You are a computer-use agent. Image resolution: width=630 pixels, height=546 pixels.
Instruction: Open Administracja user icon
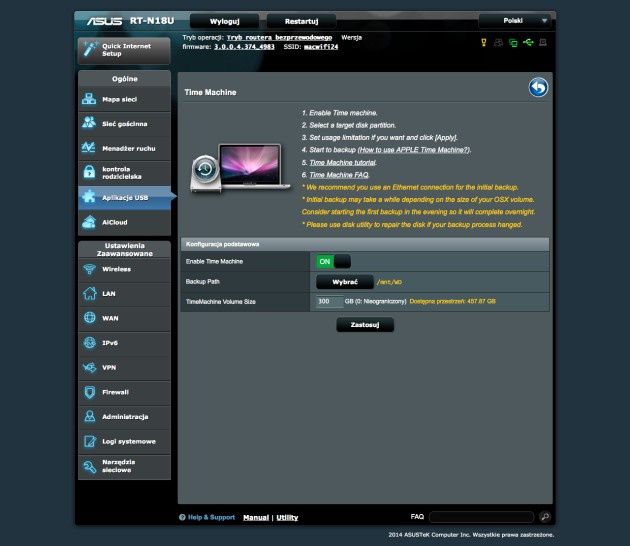point(89,416)
